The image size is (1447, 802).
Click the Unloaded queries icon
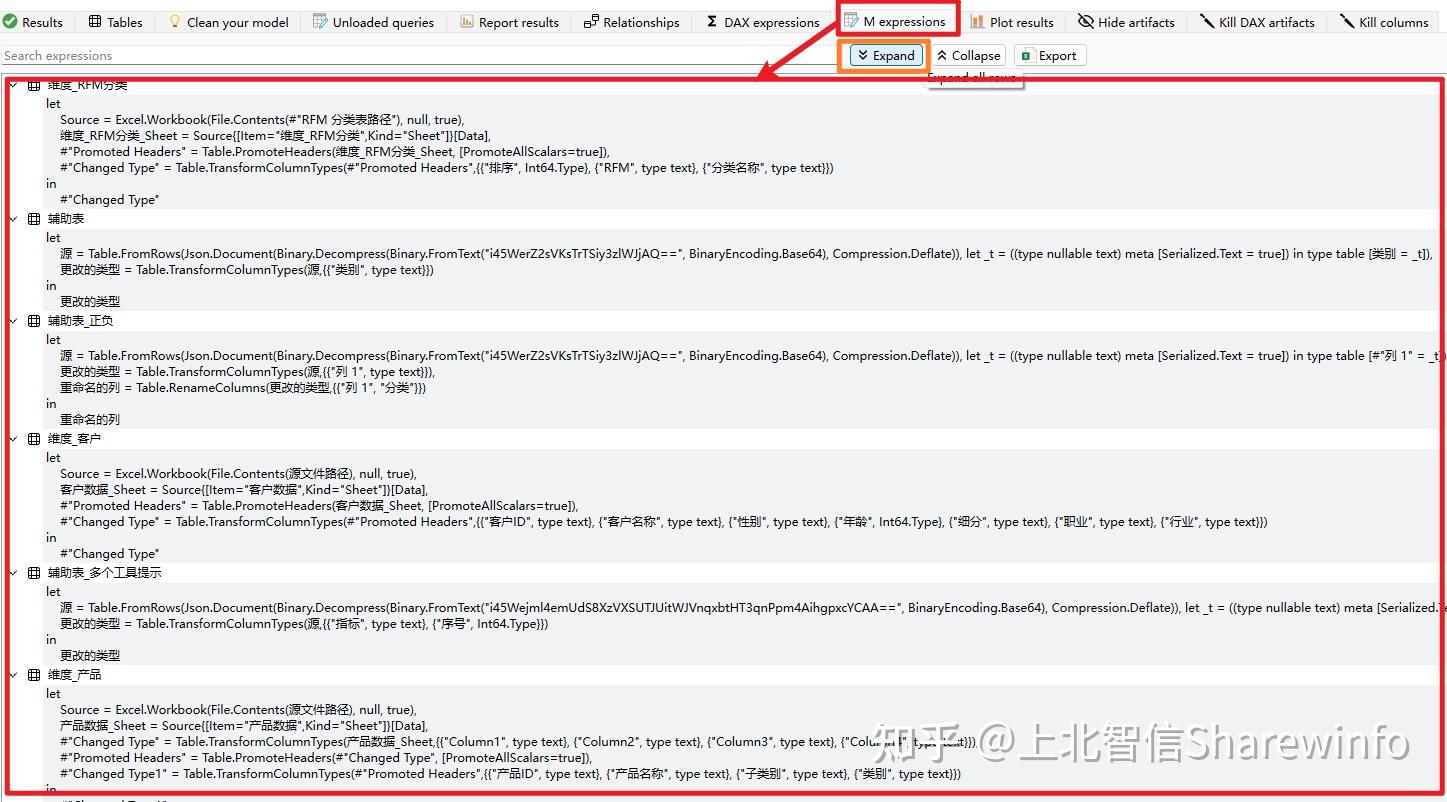pyautogui.click(x=319, y=21)
